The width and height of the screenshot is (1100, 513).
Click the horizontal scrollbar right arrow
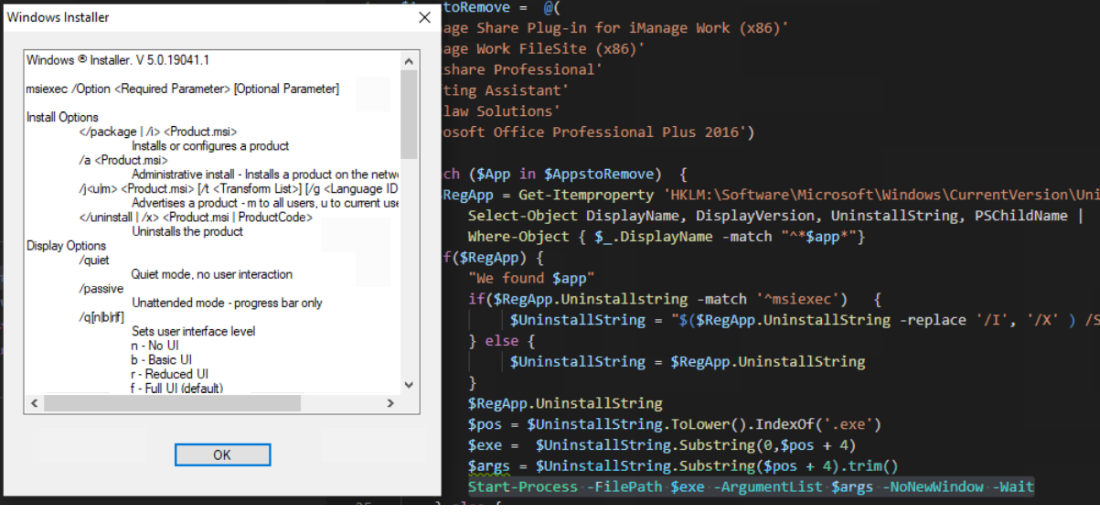[391, 403]
